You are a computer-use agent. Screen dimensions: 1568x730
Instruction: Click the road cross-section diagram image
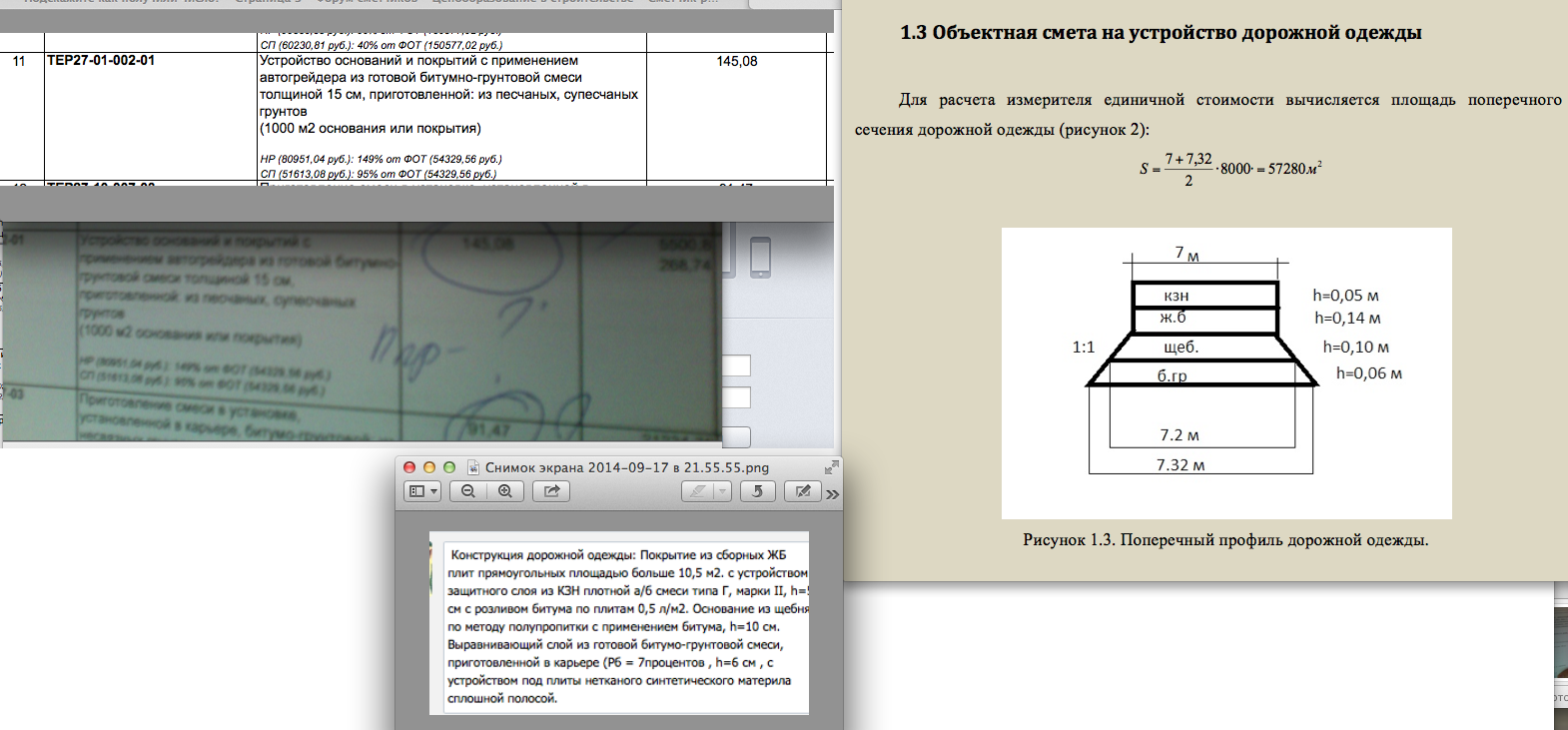point(1226,373)
